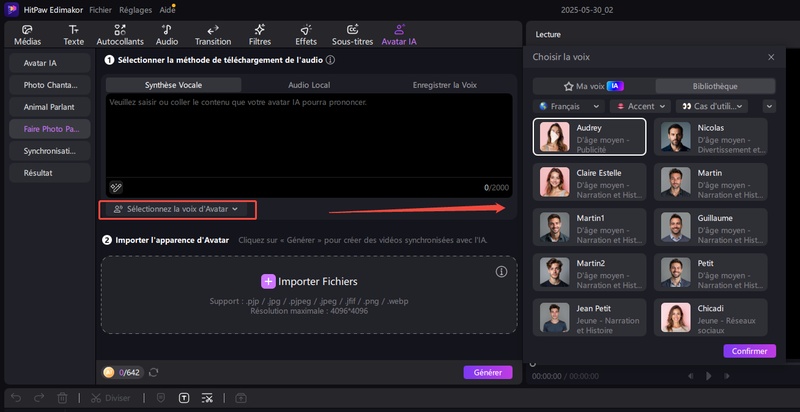Open the Autocollants stickers panel
The width and height of the screenshot is (800, 412).
pyautogui.click(x=119, y=35)
